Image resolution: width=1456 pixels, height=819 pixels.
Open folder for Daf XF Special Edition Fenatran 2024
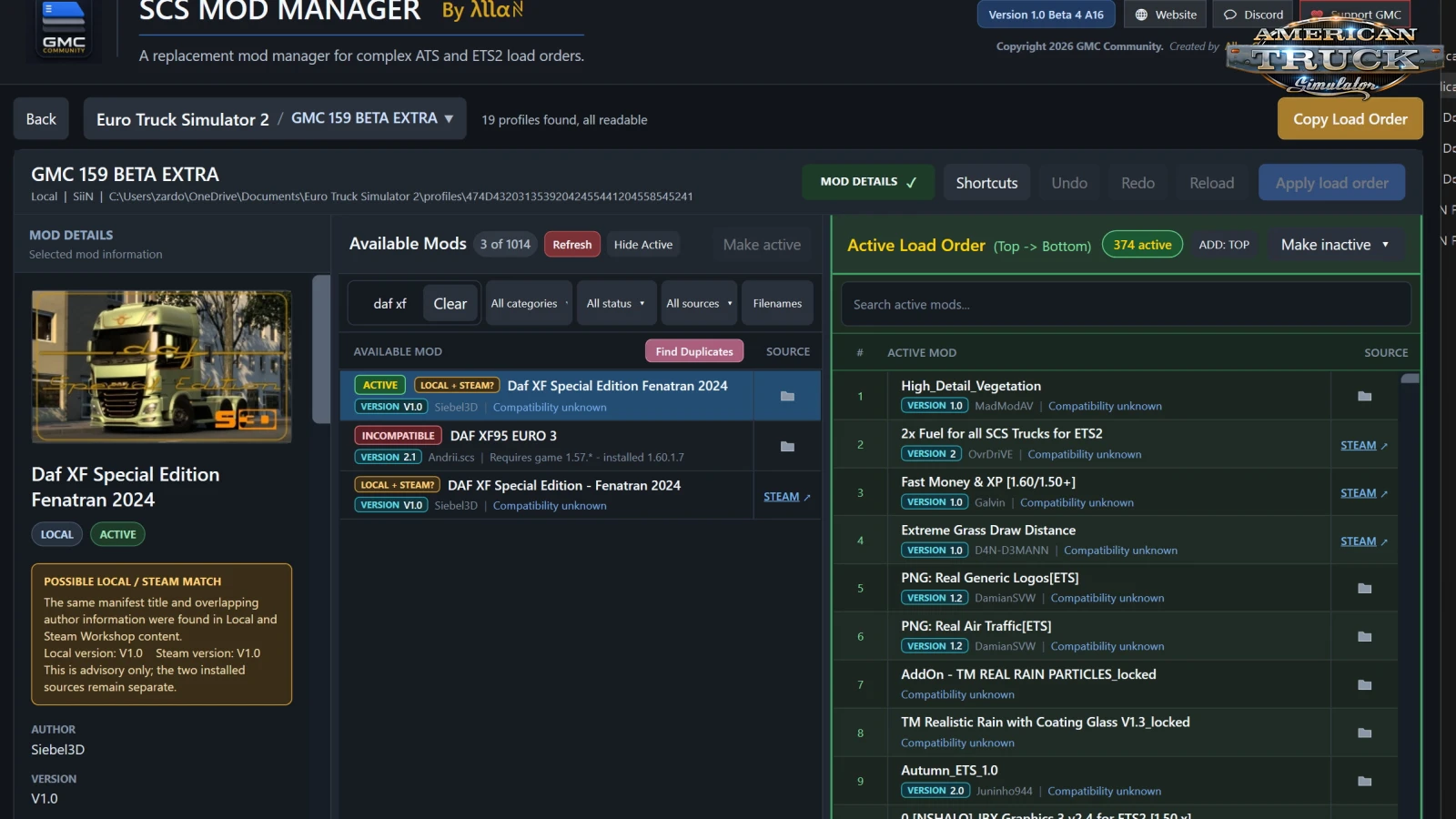pos(787,396)
